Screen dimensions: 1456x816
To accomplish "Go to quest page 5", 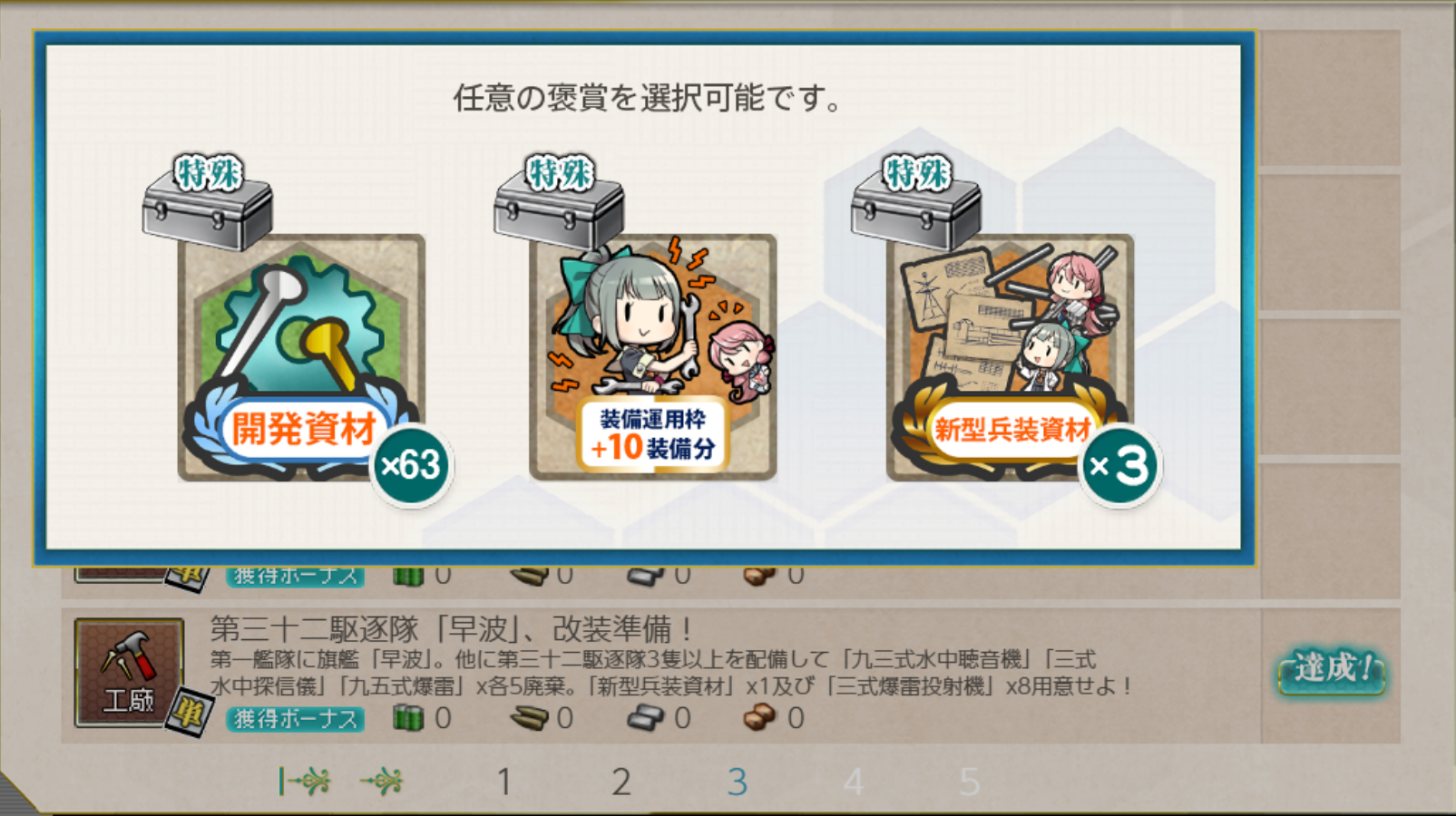I will tap(970, 782).
